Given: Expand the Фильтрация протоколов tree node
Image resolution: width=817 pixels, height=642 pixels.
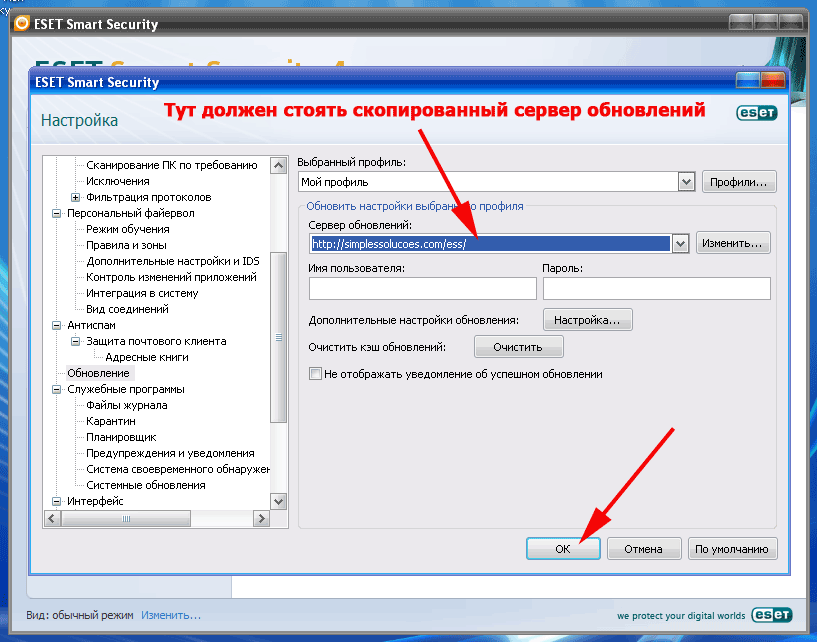Looking at the screenshot, I should [x=75, y=197].
